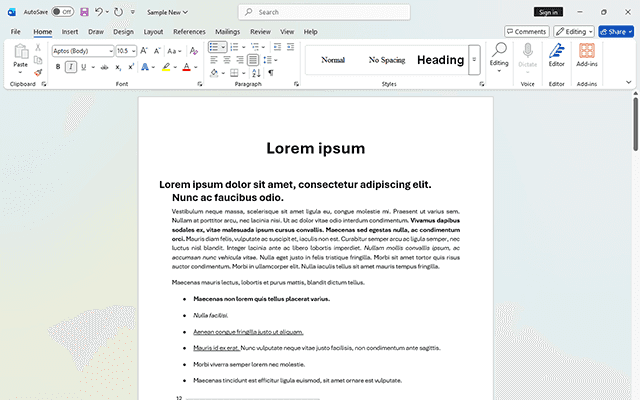This screenshot has width=640, height=400.
Task: Click the Search box in title bar
Action: click(324, 12)
